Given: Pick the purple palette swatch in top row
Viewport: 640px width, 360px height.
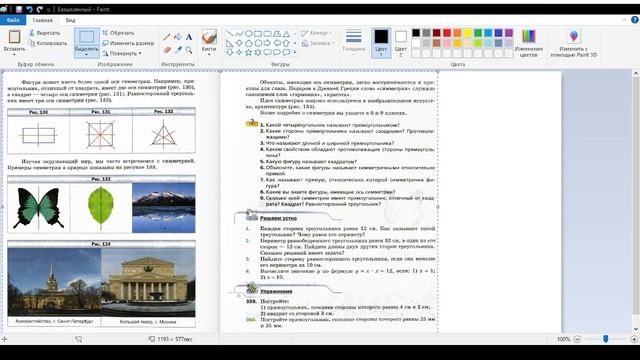Looking at the screenshot, I should [509, 33].
